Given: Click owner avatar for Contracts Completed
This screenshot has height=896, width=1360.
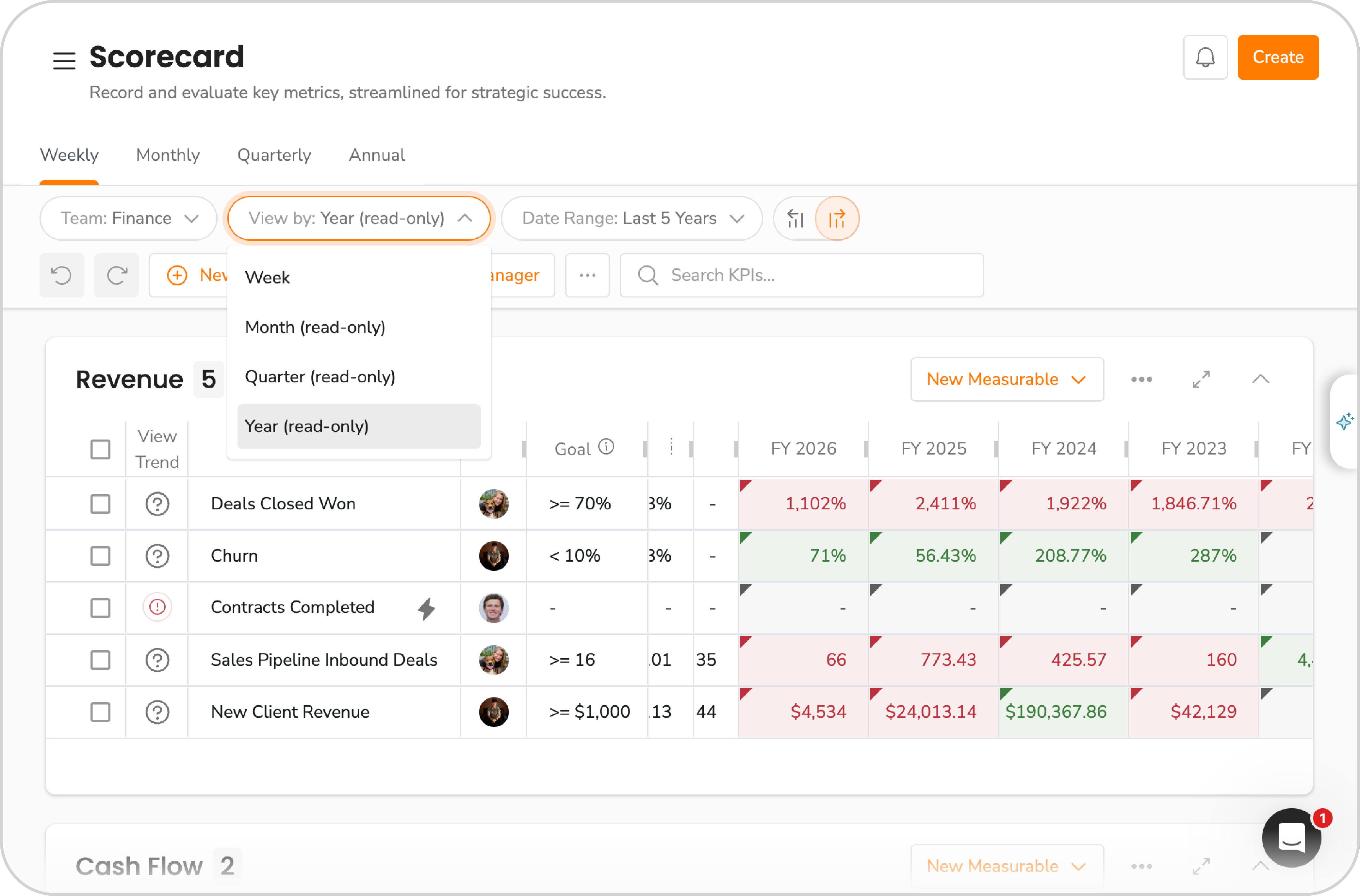Looking at the screenshot, I should [494, 608].
